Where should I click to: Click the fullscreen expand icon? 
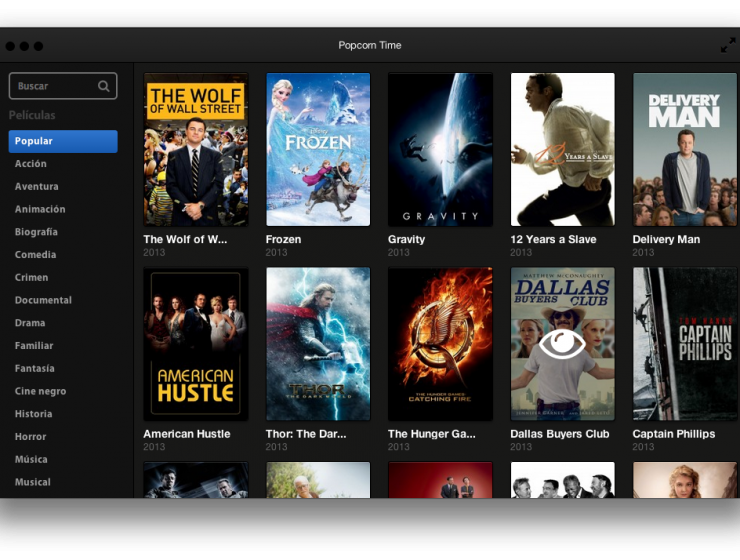(727, 46)
